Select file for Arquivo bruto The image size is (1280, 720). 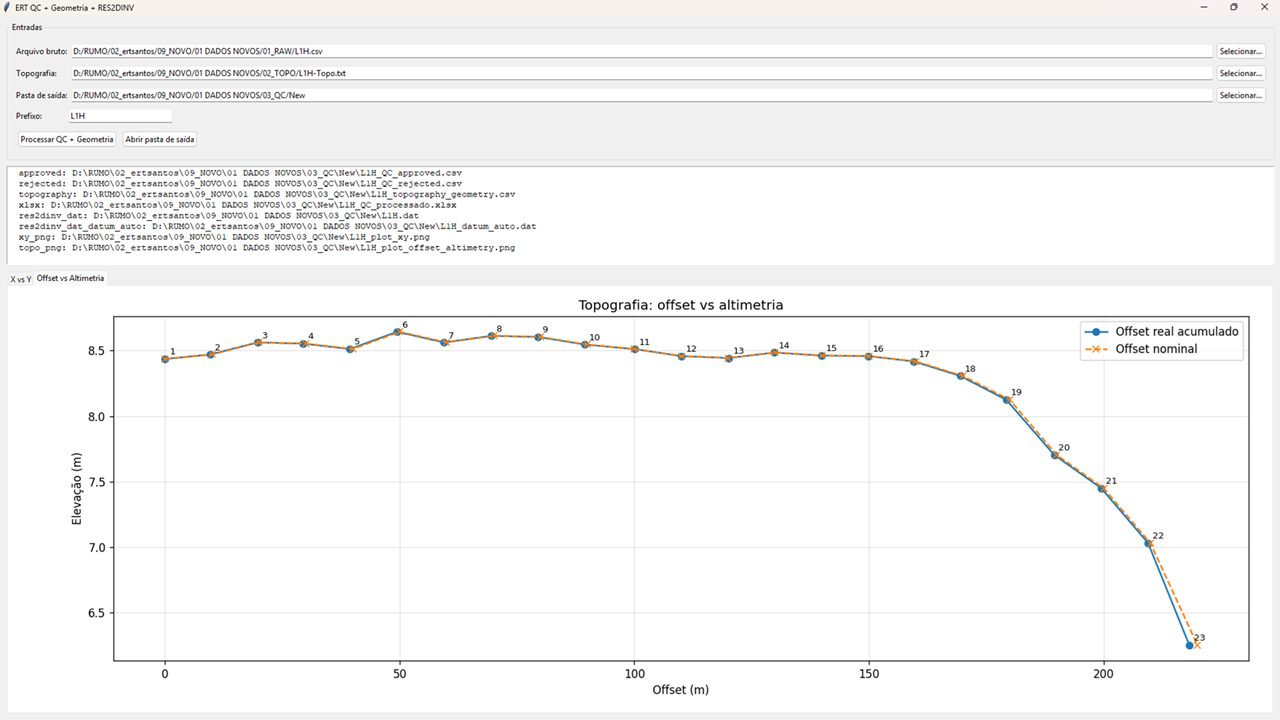(1240, 51)
